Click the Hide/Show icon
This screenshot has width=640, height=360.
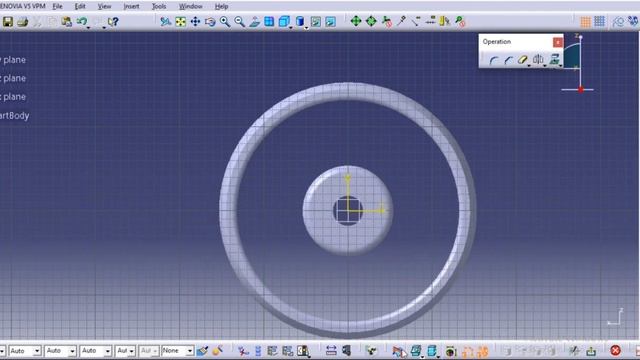pos(316,22)
